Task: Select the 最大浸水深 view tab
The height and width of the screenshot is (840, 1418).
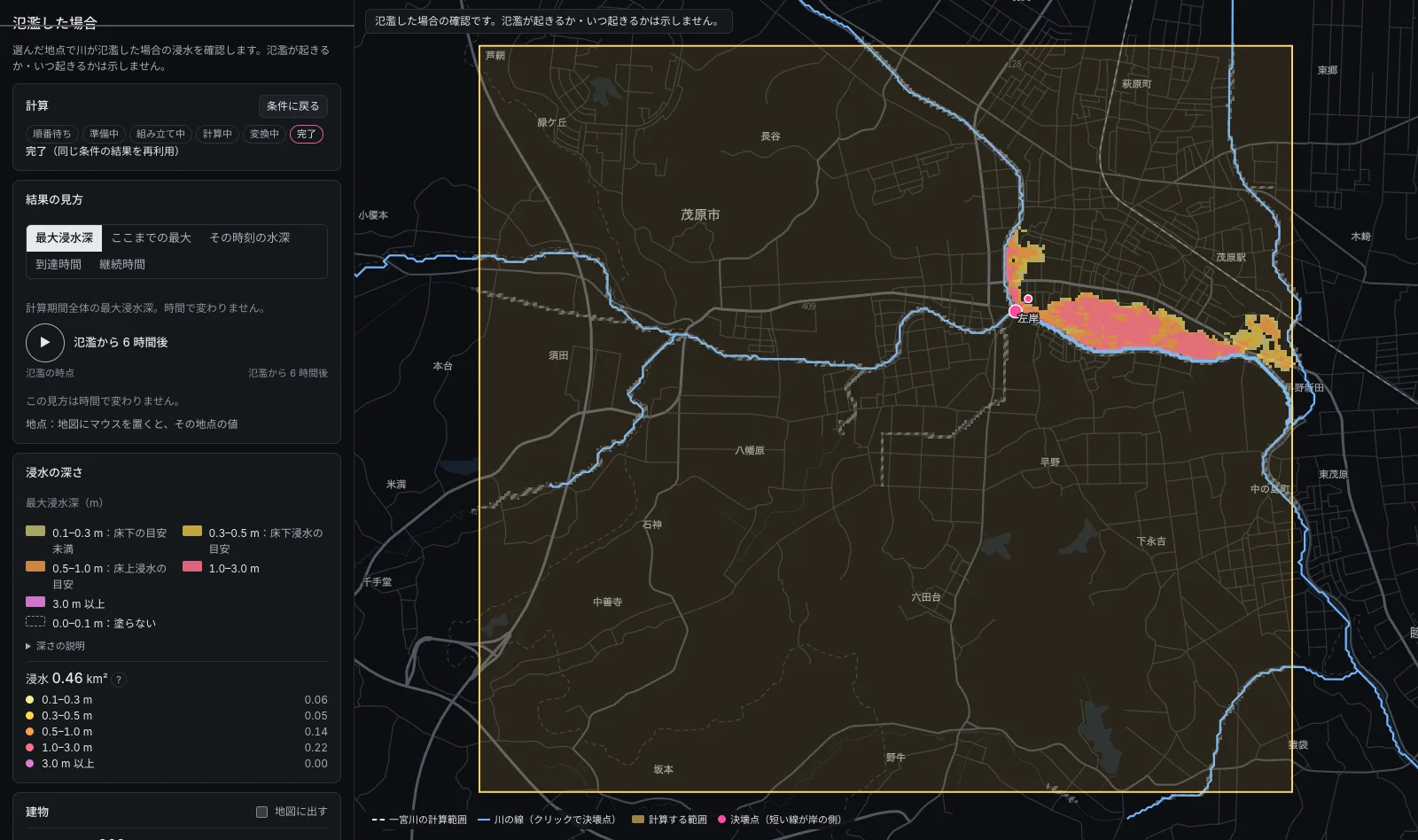Action: 64,237
